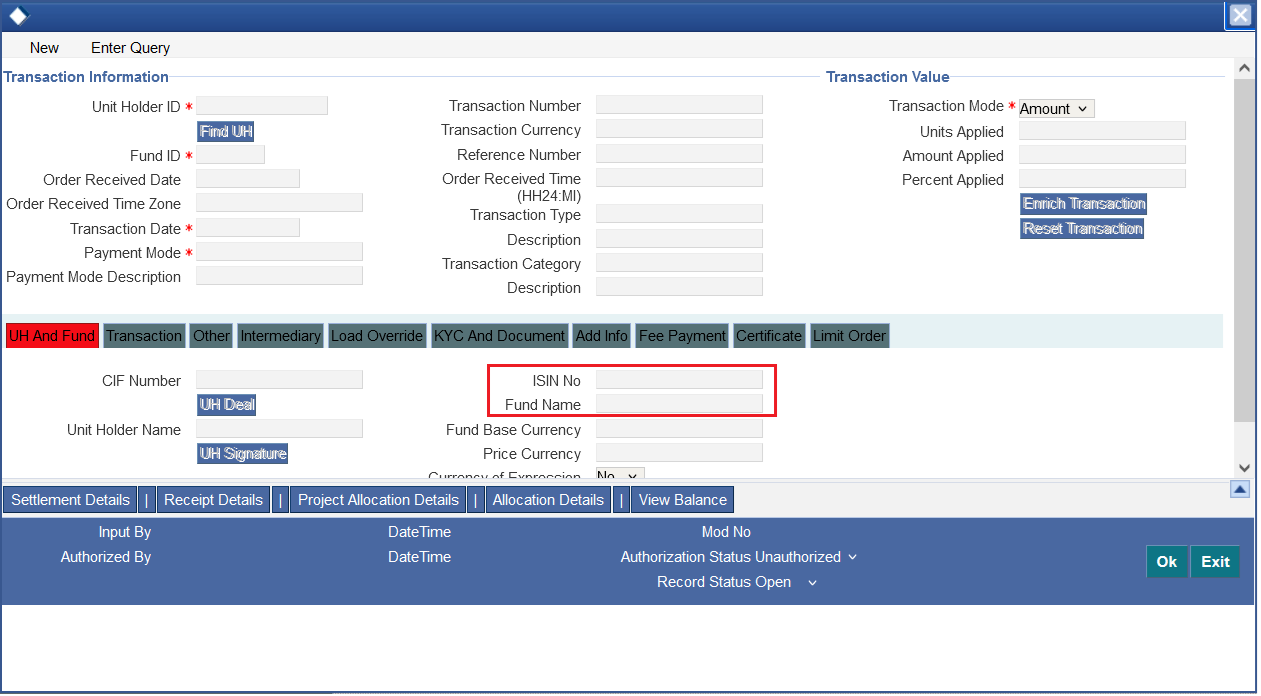Open Project Allocation Details
The image size is (1261, 696).
[378, 500]
